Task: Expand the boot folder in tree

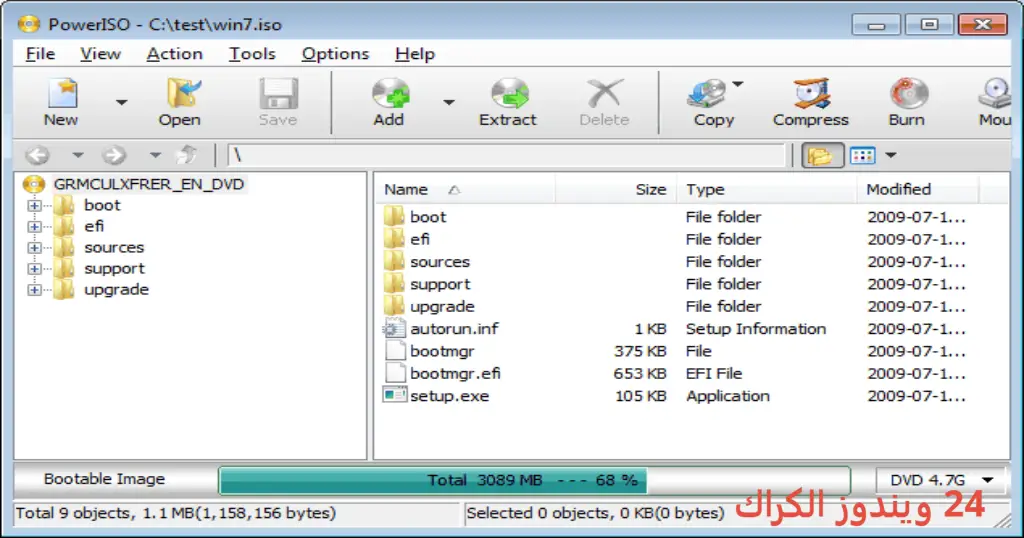Action: pos(34,206)
